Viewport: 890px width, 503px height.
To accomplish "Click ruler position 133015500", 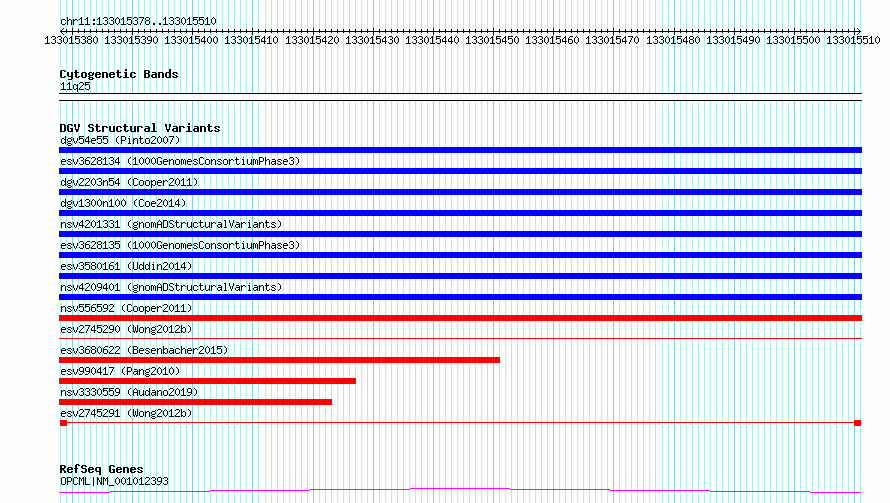I will click(x=793, y=40).
